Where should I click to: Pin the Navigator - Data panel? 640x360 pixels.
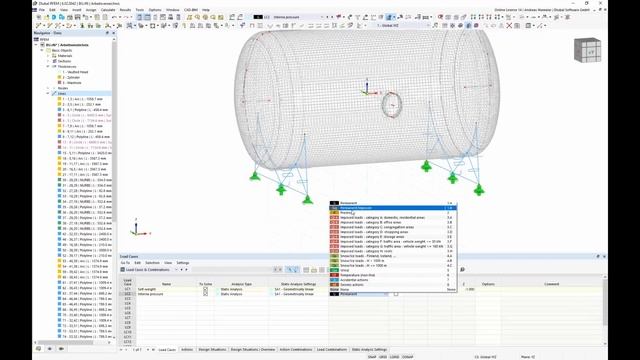(x=108, y=33)
